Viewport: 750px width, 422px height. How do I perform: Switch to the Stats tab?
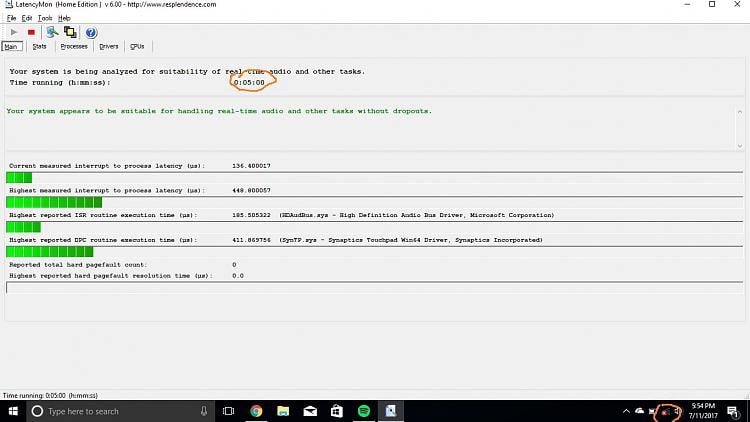tap(39, 46)
